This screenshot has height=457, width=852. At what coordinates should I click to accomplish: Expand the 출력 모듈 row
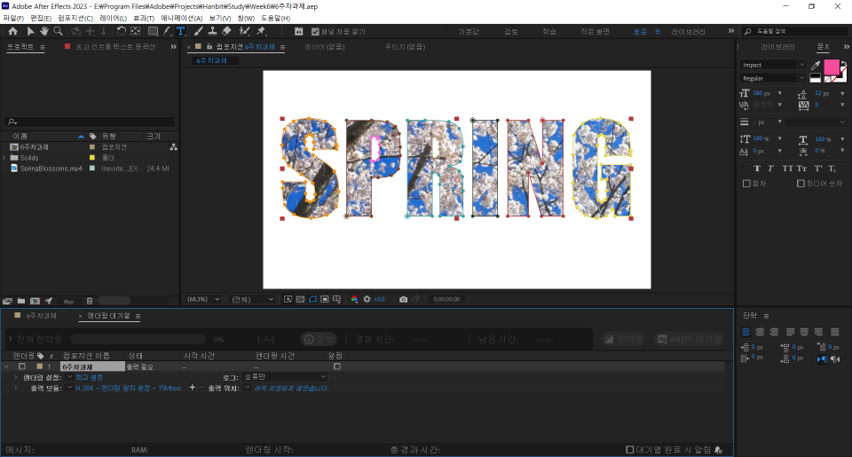coord(16,388)
